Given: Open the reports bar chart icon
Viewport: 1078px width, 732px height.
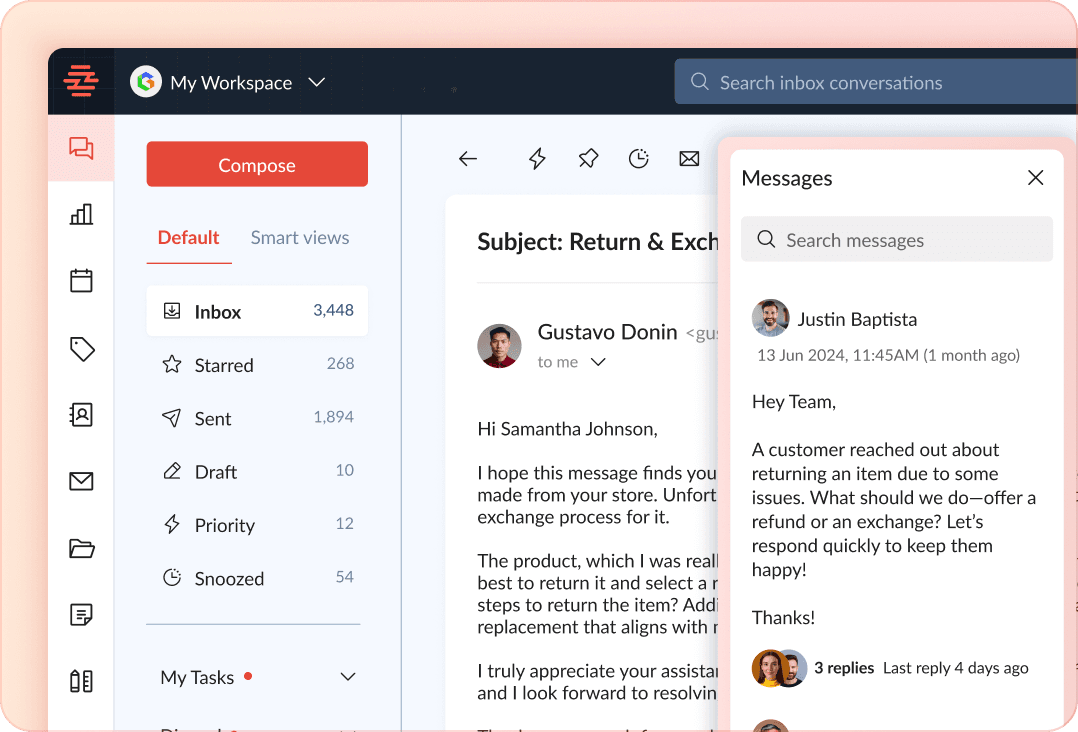Looking at the screenshot, I should point(81,214).
